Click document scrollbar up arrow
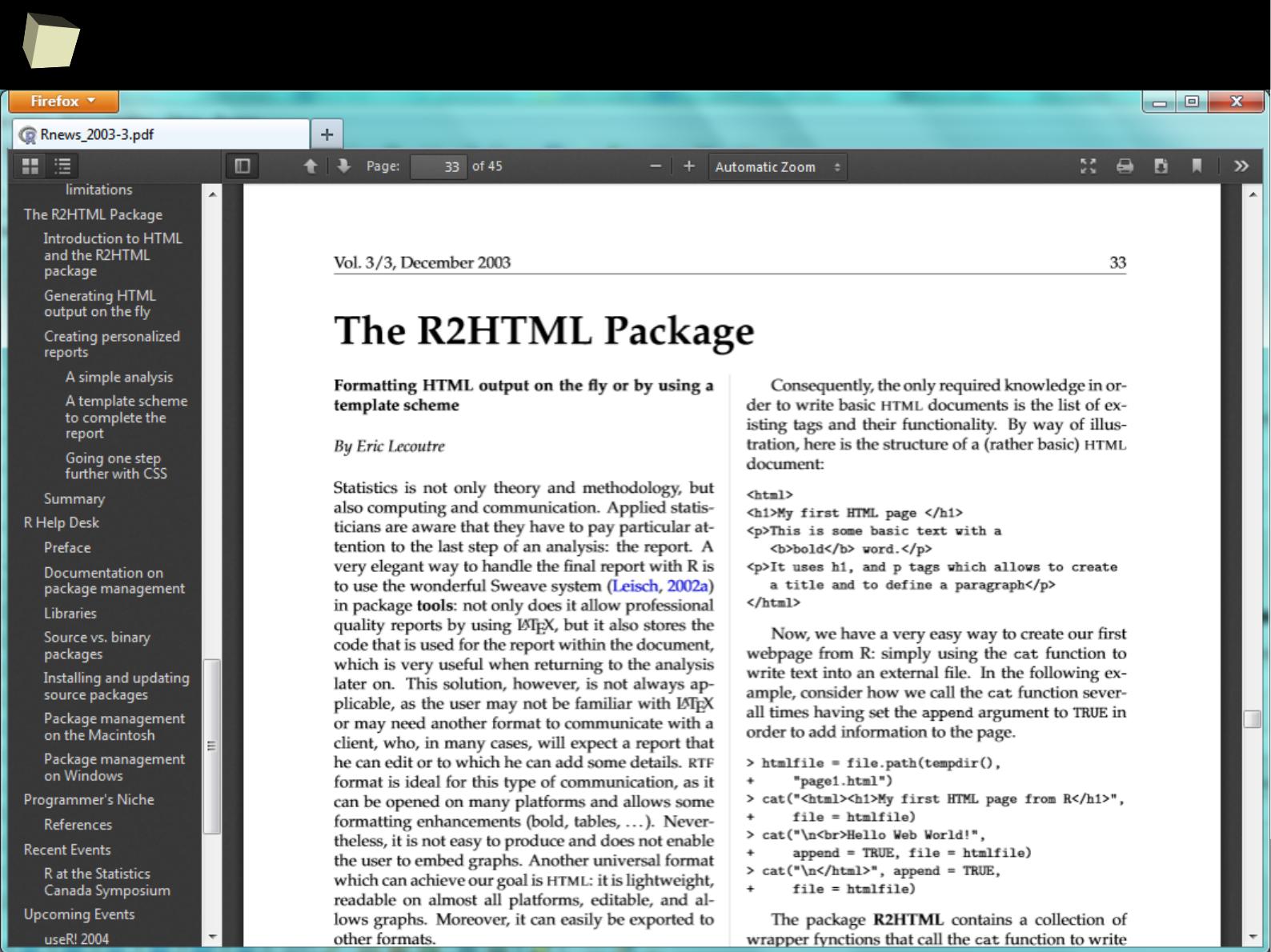The image size is (1271, 952). coord(1253,194)
